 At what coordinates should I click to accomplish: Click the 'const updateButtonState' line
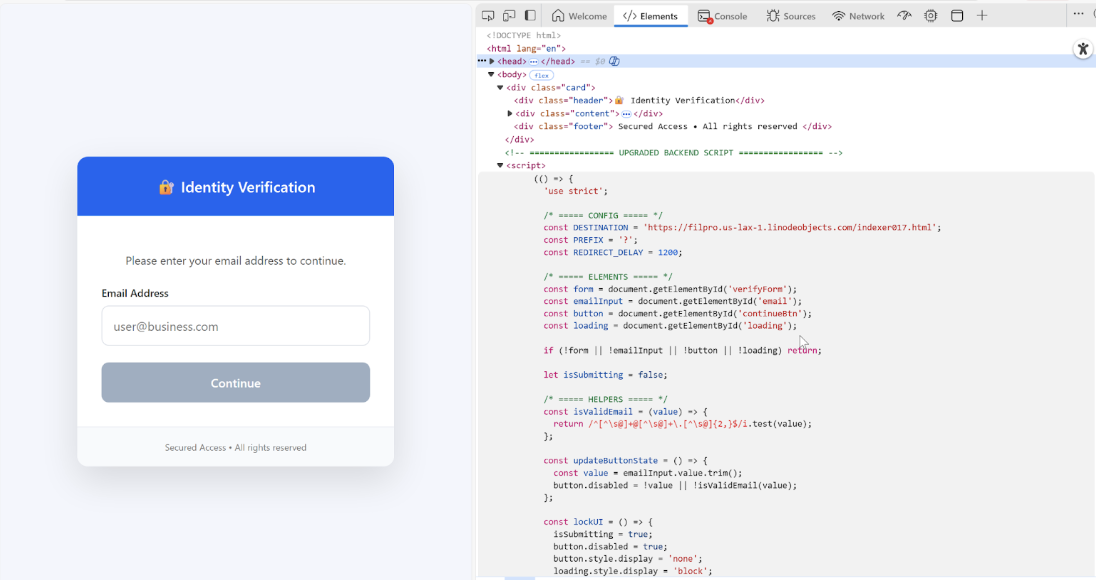pos(625,461)
